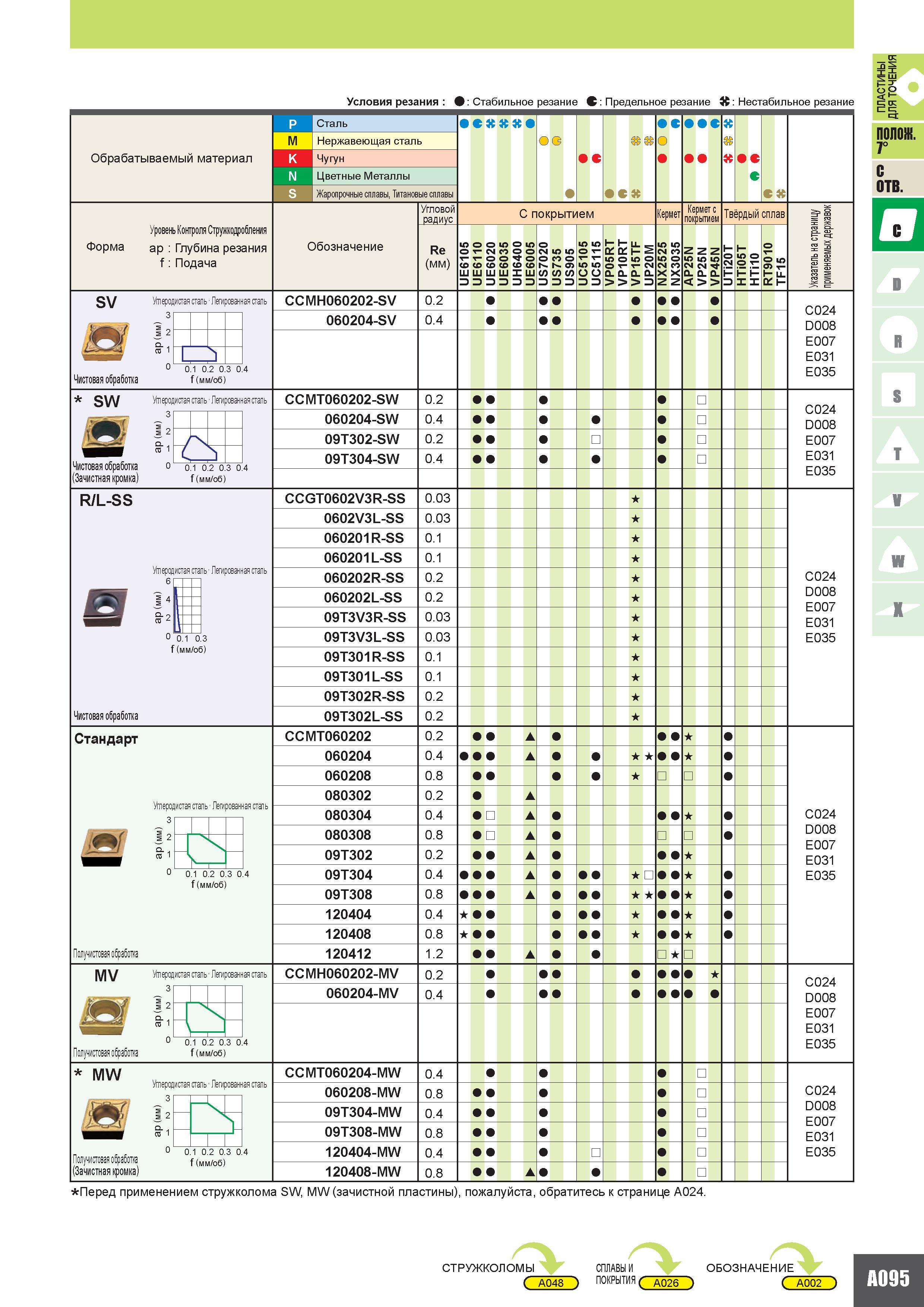Select designation CCMH060202-SV

pyautogui.click(x=341, y=301)
